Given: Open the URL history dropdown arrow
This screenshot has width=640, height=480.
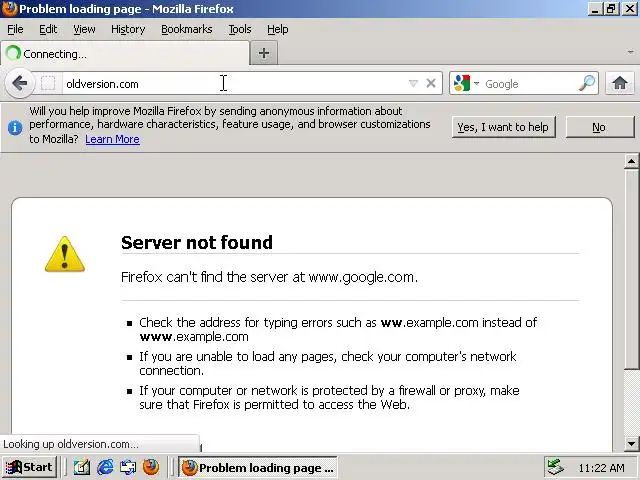Looking at the screenshot, I should 413,83.
